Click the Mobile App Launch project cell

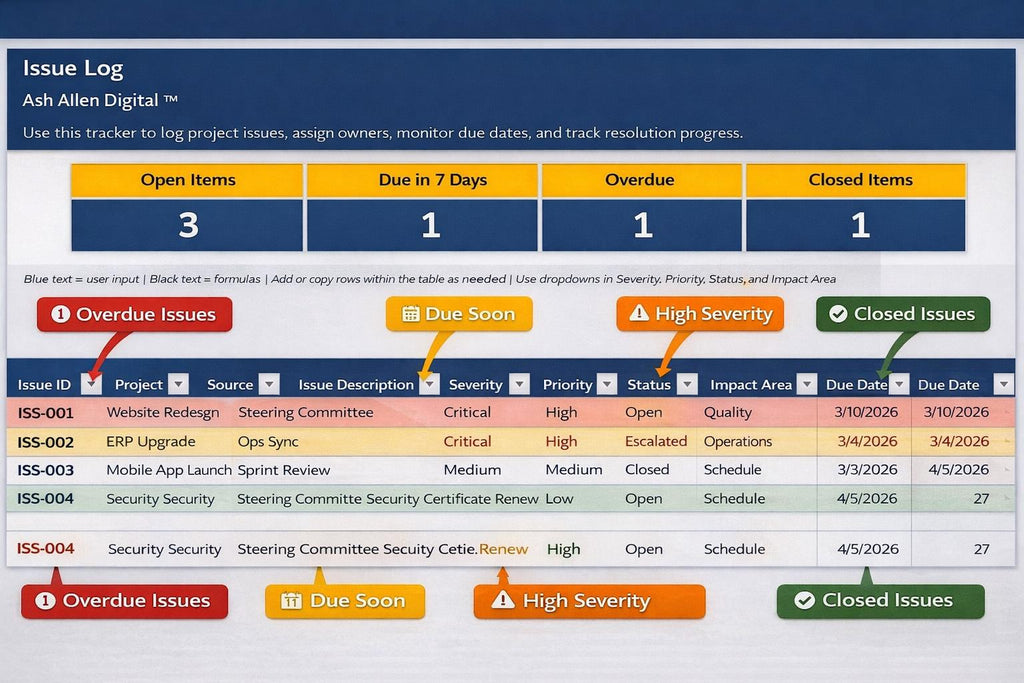coord(169,470)
